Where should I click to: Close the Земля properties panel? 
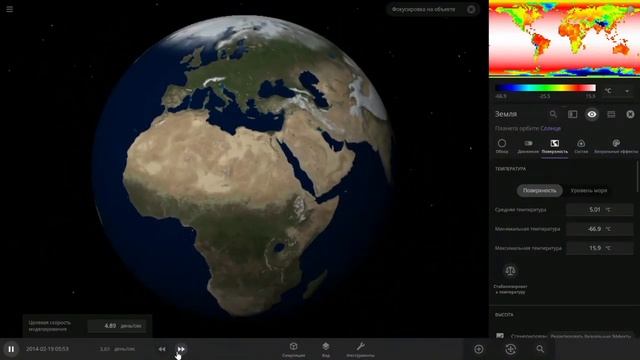tap(630, 114)
